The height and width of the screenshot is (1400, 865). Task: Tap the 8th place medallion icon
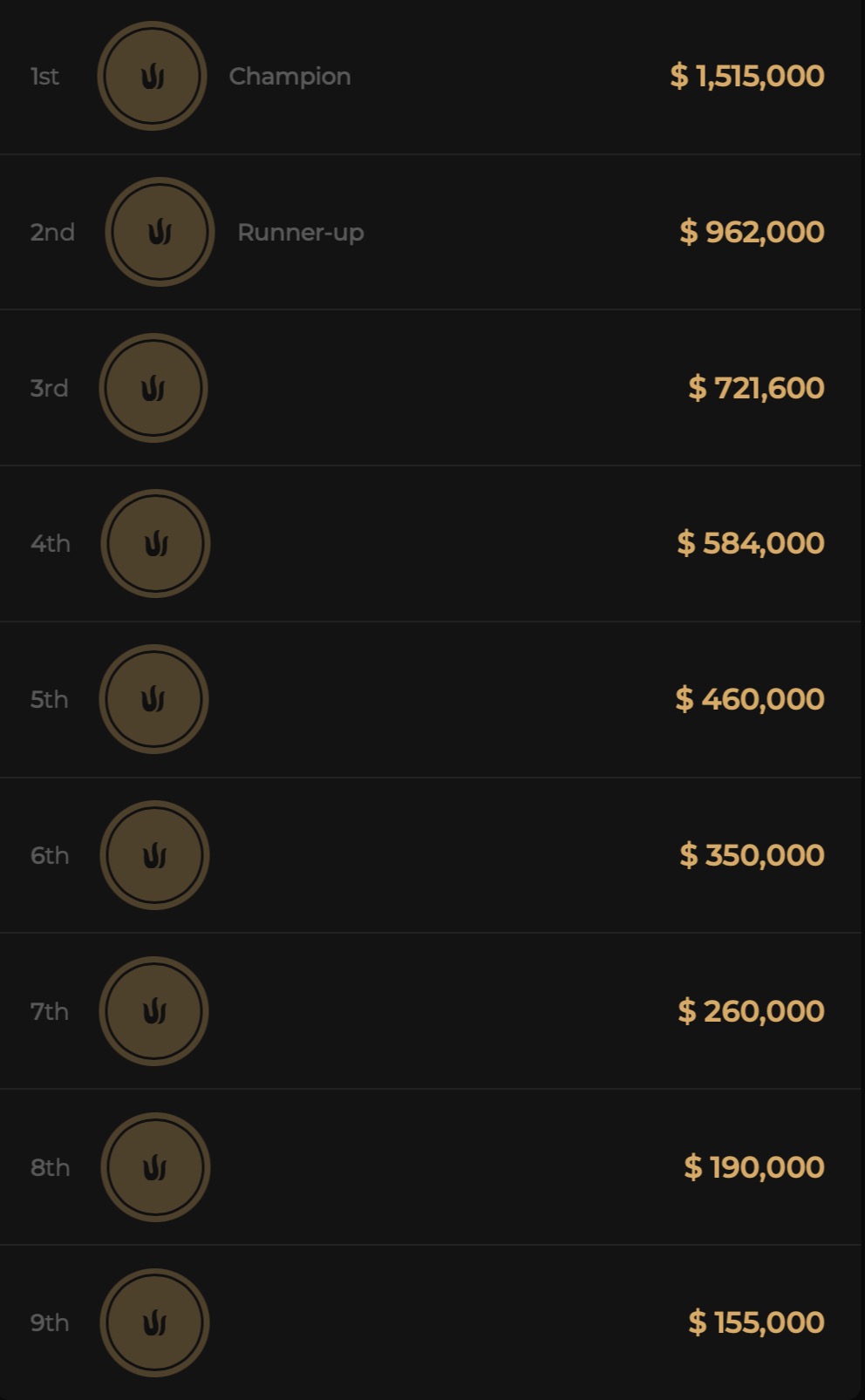pyautogui.click(x=156, y=1167)
